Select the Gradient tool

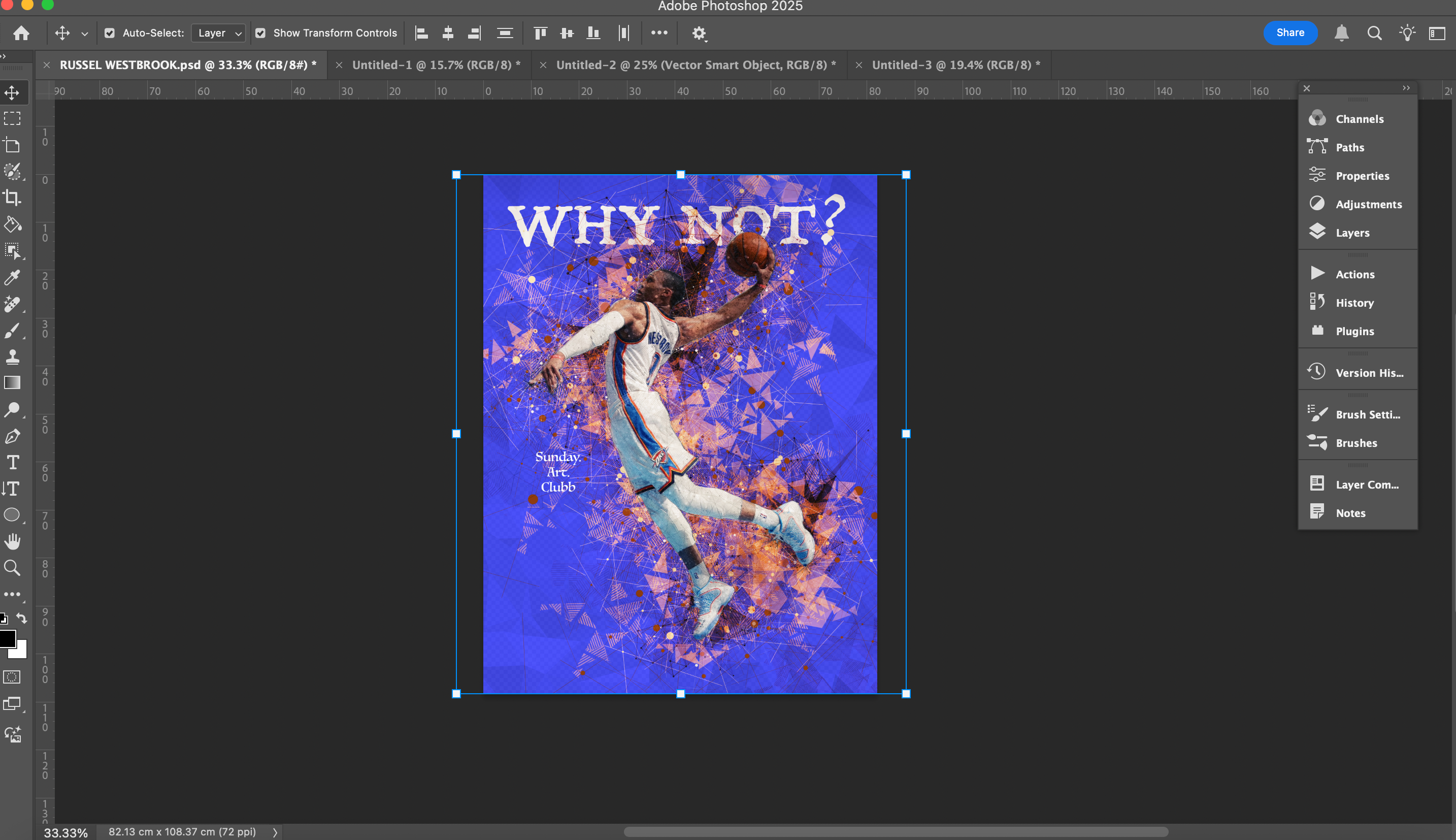pyautogui.click(x=12, y=382)
